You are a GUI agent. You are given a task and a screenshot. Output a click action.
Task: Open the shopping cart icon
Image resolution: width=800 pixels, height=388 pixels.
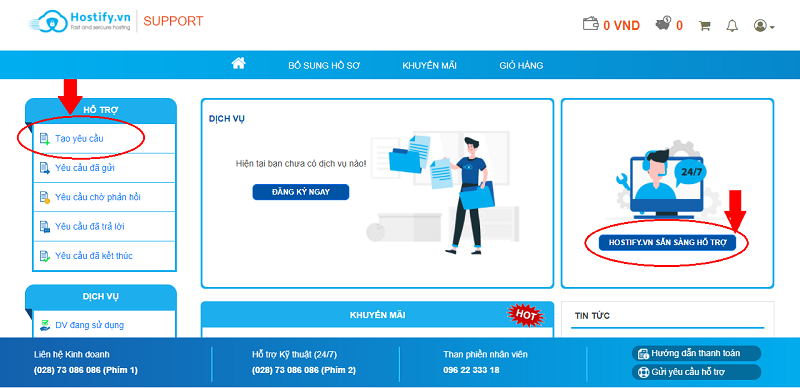705,26
